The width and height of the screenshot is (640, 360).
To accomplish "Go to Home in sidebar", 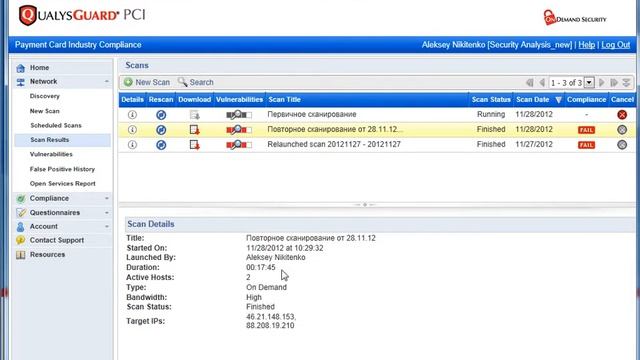I will pyautogui.click(x=39, y=68).
